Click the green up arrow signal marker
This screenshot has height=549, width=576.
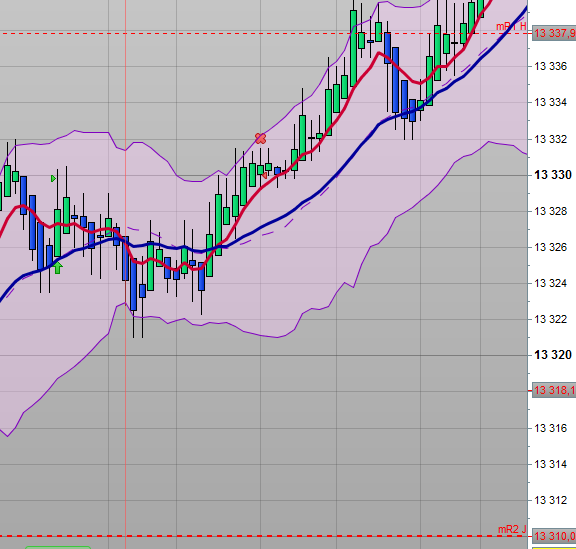[58, 268]
